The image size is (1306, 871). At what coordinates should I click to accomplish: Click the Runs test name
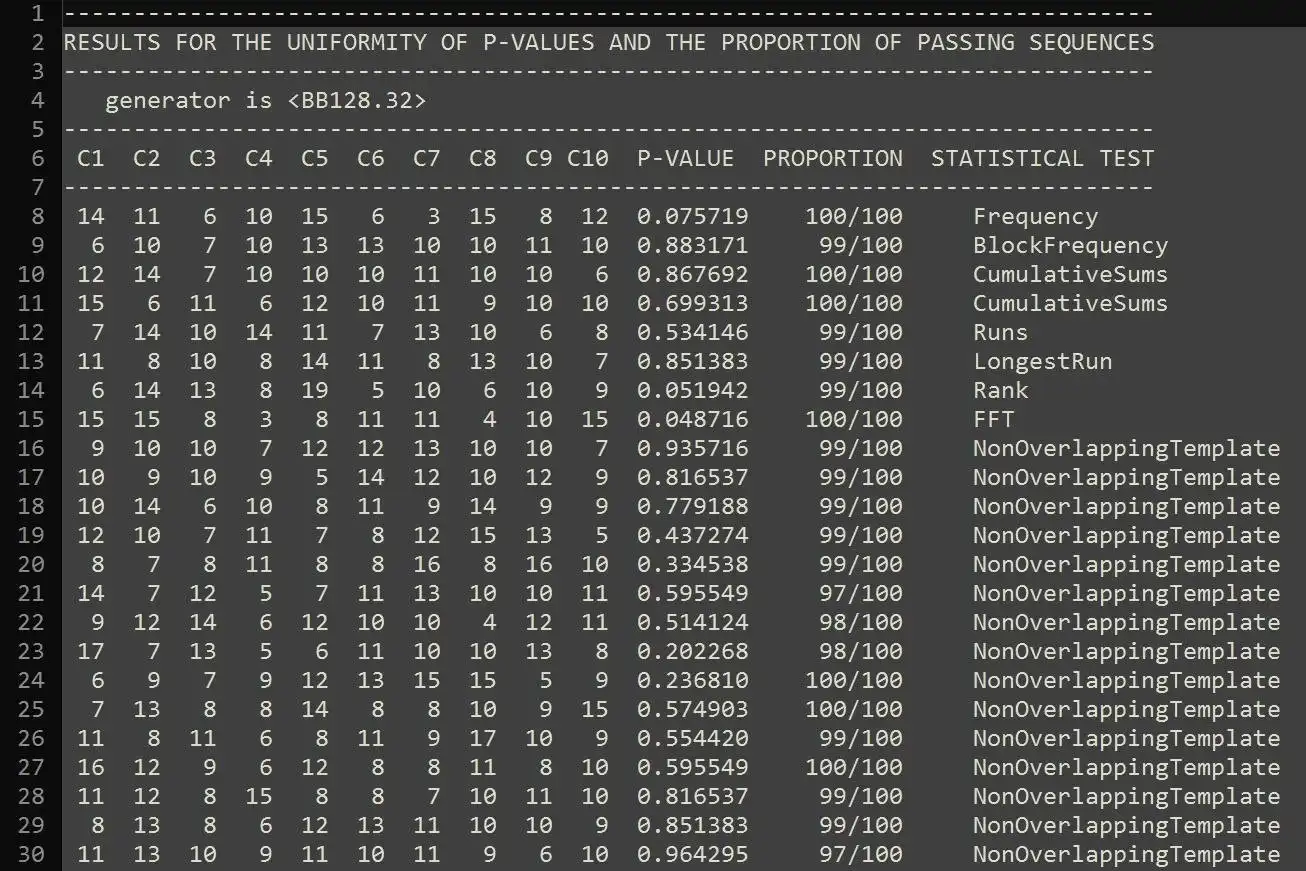point(1000,333)
